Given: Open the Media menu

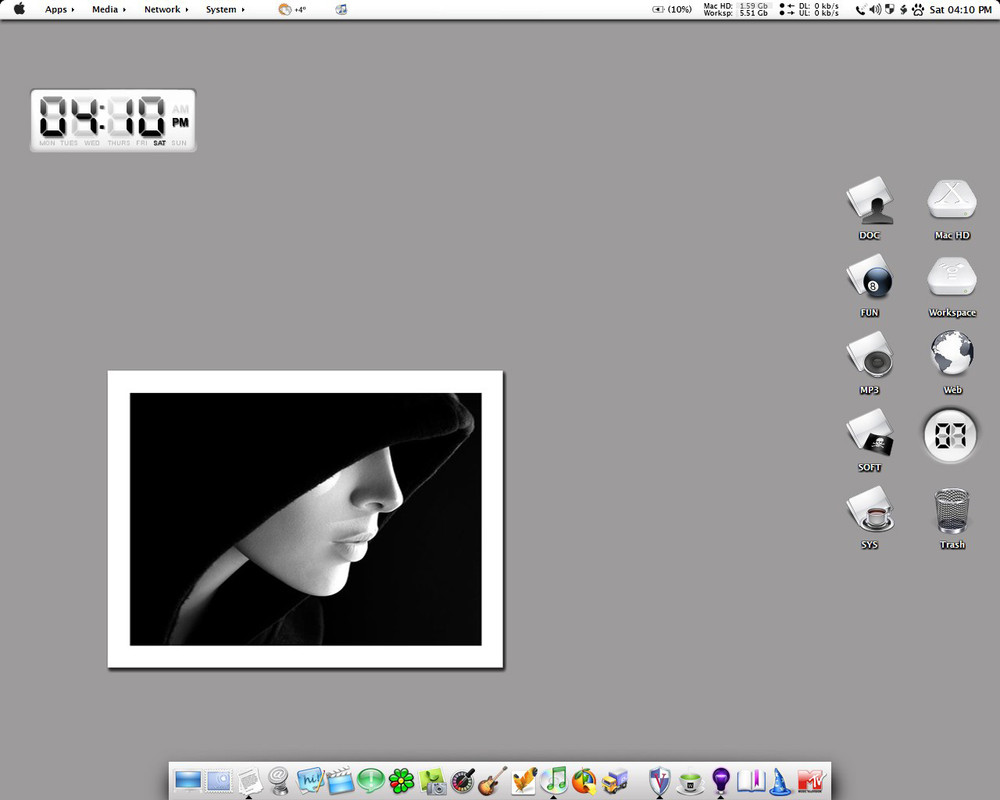Looking at the screenshot, I should pyautogui.click(x=108, y=10).
